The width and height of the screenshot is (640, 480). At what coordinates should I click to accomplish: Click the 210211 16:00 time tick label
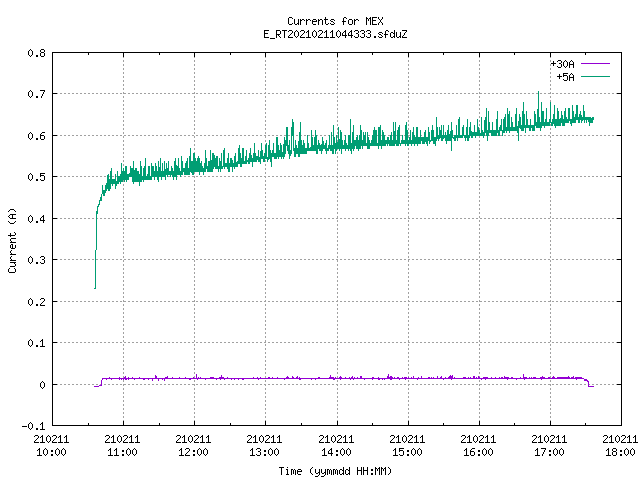(x=478, y=446)
